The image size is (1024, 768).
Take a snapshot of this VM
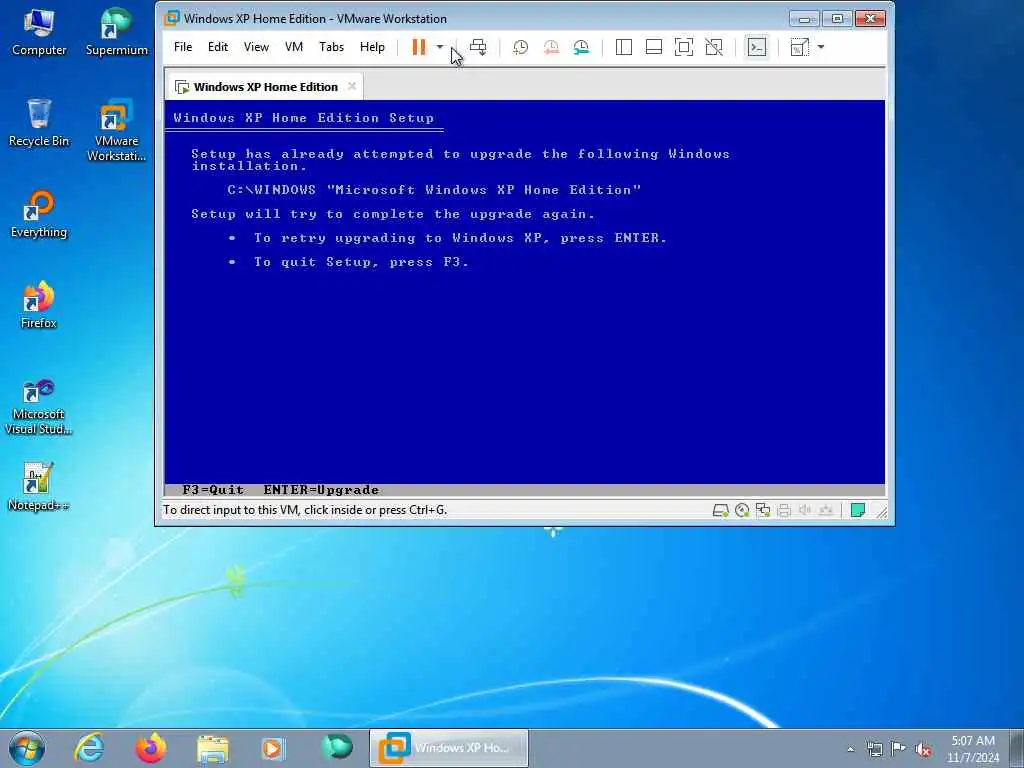point(520,47)
